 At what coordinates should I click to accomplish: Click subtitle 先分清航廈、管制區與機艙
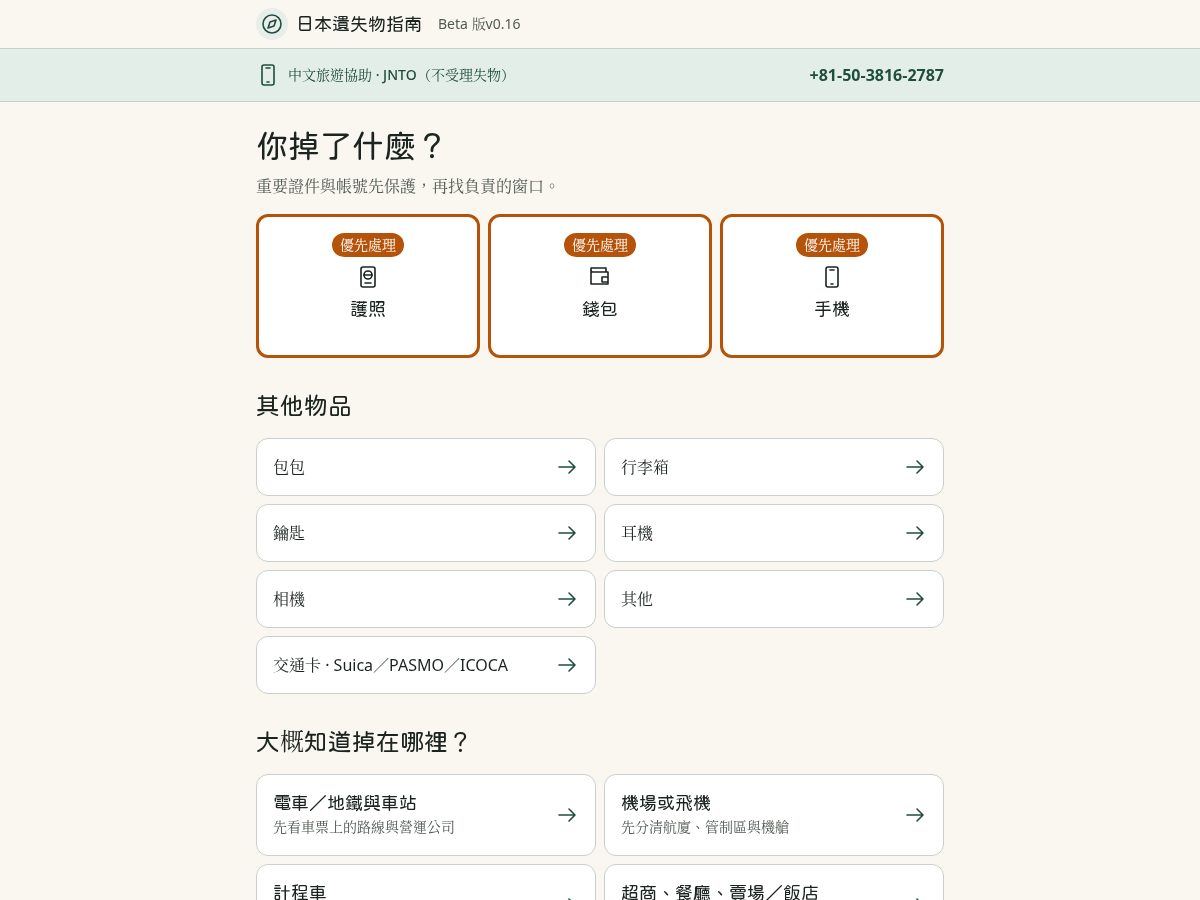point(705,828)
